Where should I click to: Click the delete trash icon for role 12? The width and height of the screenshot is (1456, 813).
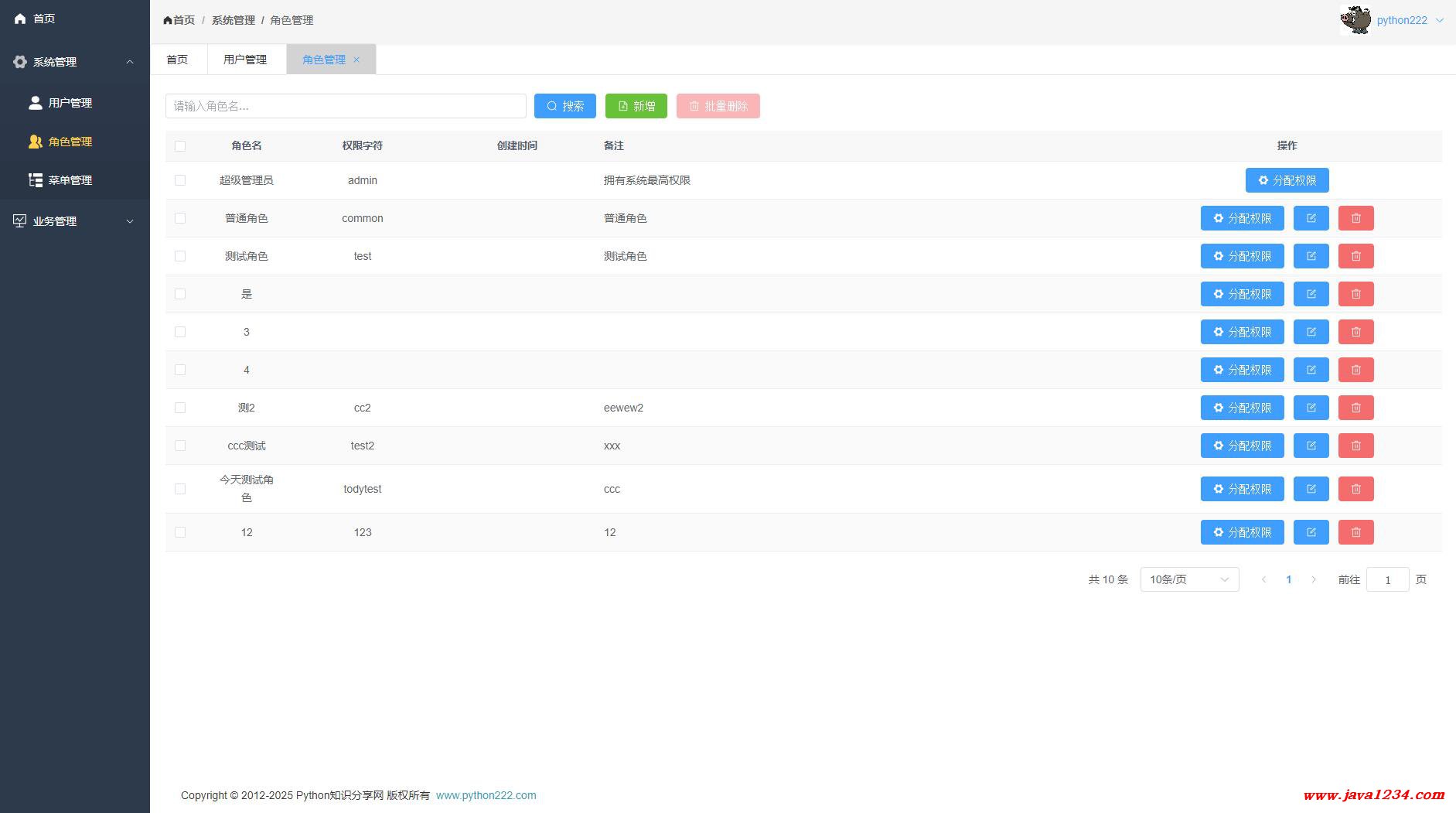pos(1355,532)
